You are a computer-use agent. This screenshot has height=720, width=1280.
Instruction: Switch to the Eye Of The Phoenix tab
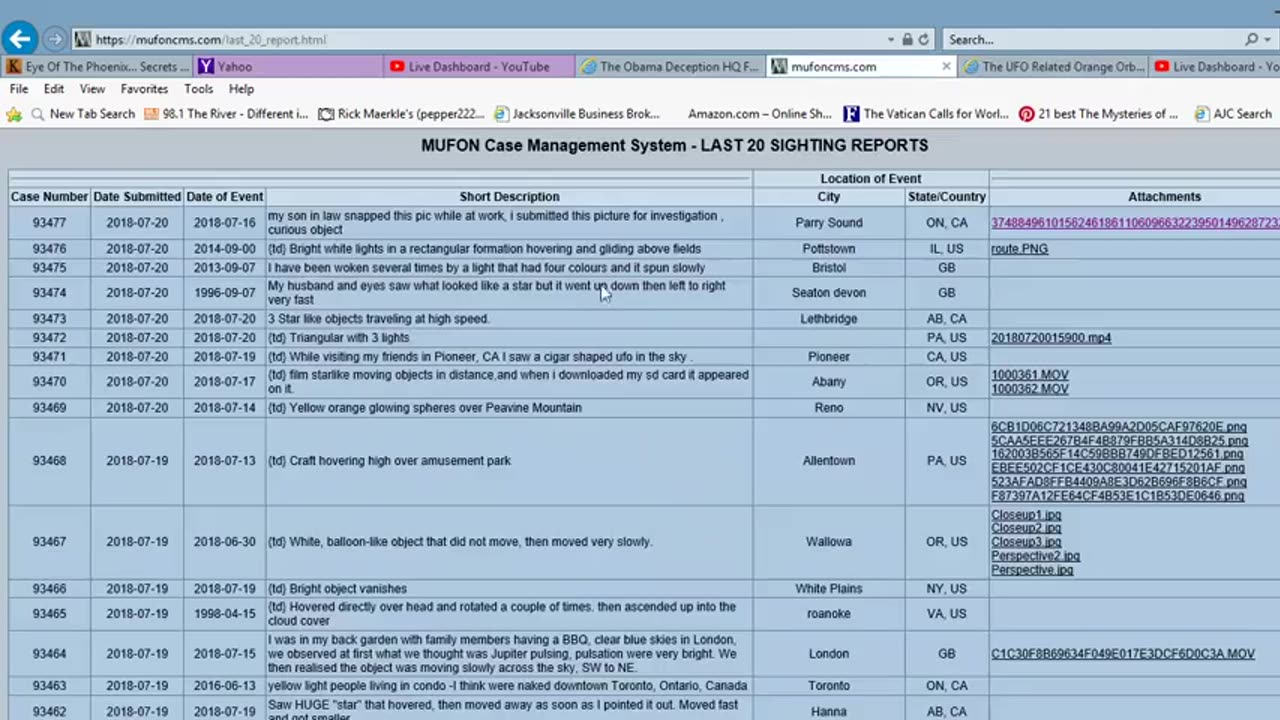pos(97,67)
